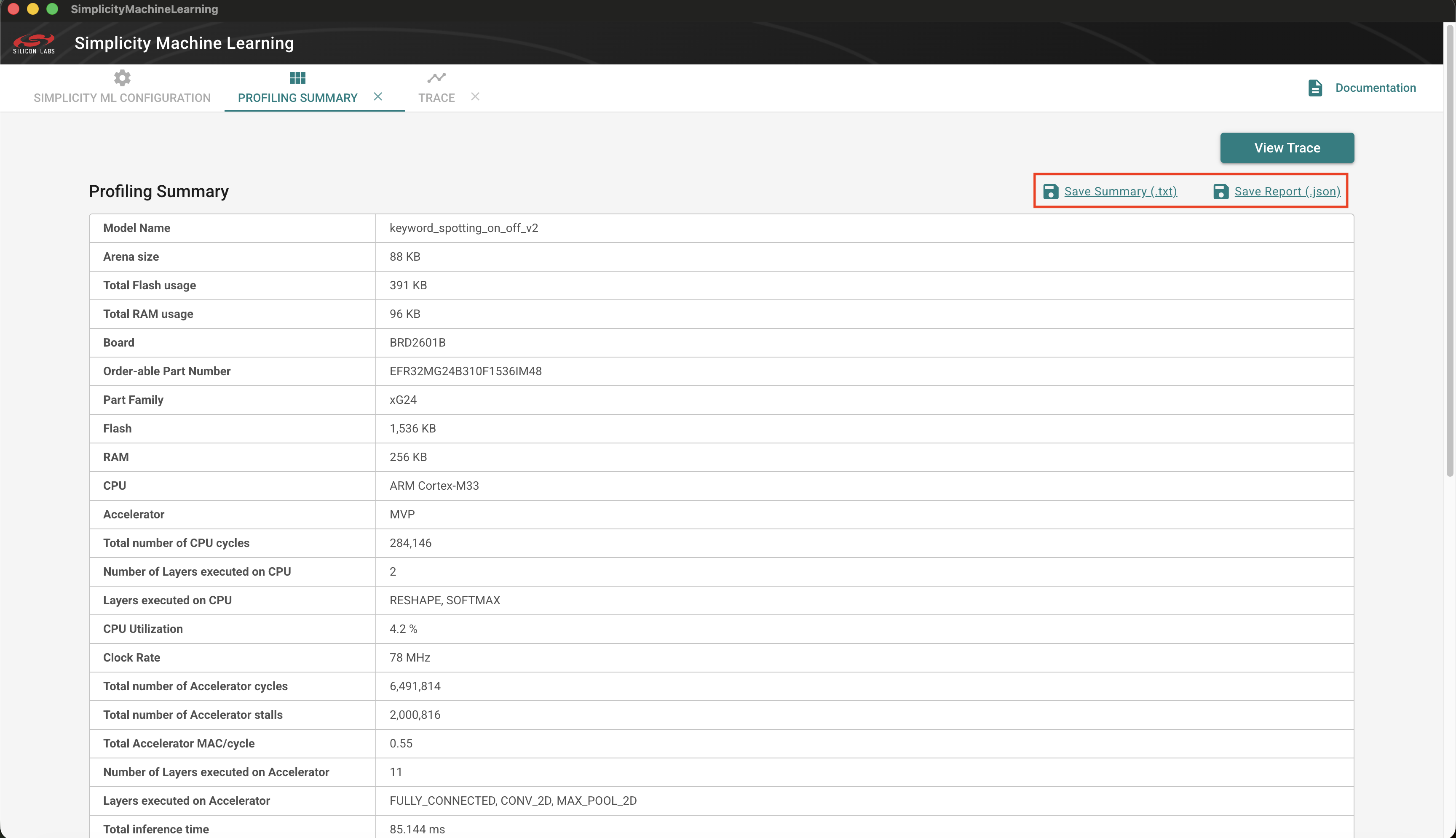The height and width of the screenshot is (838, 1456).
Task: Click the Arena size value 88 KB
Action: (405, 257)
